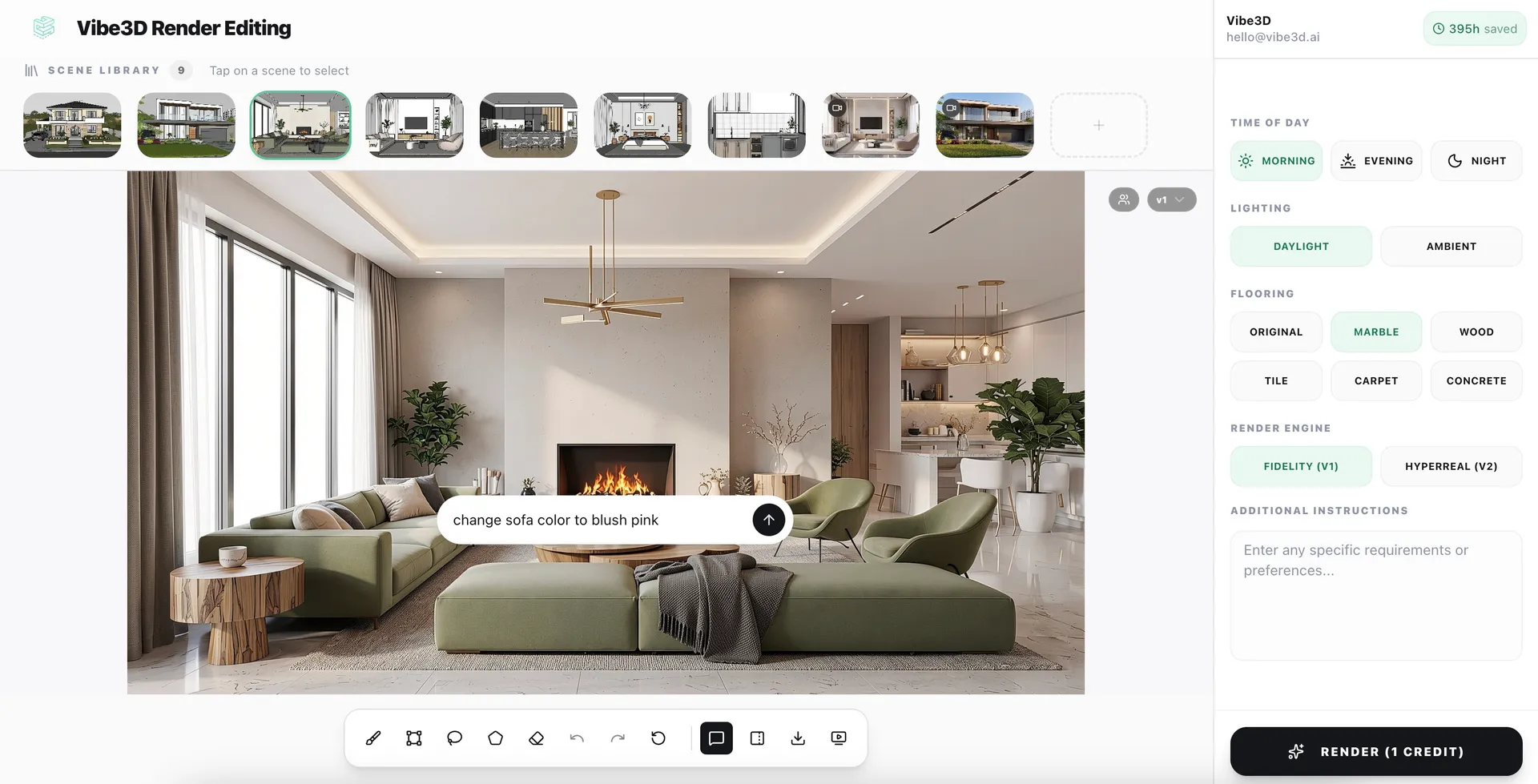Activate the rectangular selection tool
The height and width of the screenshot is (784, 1538).
(413, 738)
